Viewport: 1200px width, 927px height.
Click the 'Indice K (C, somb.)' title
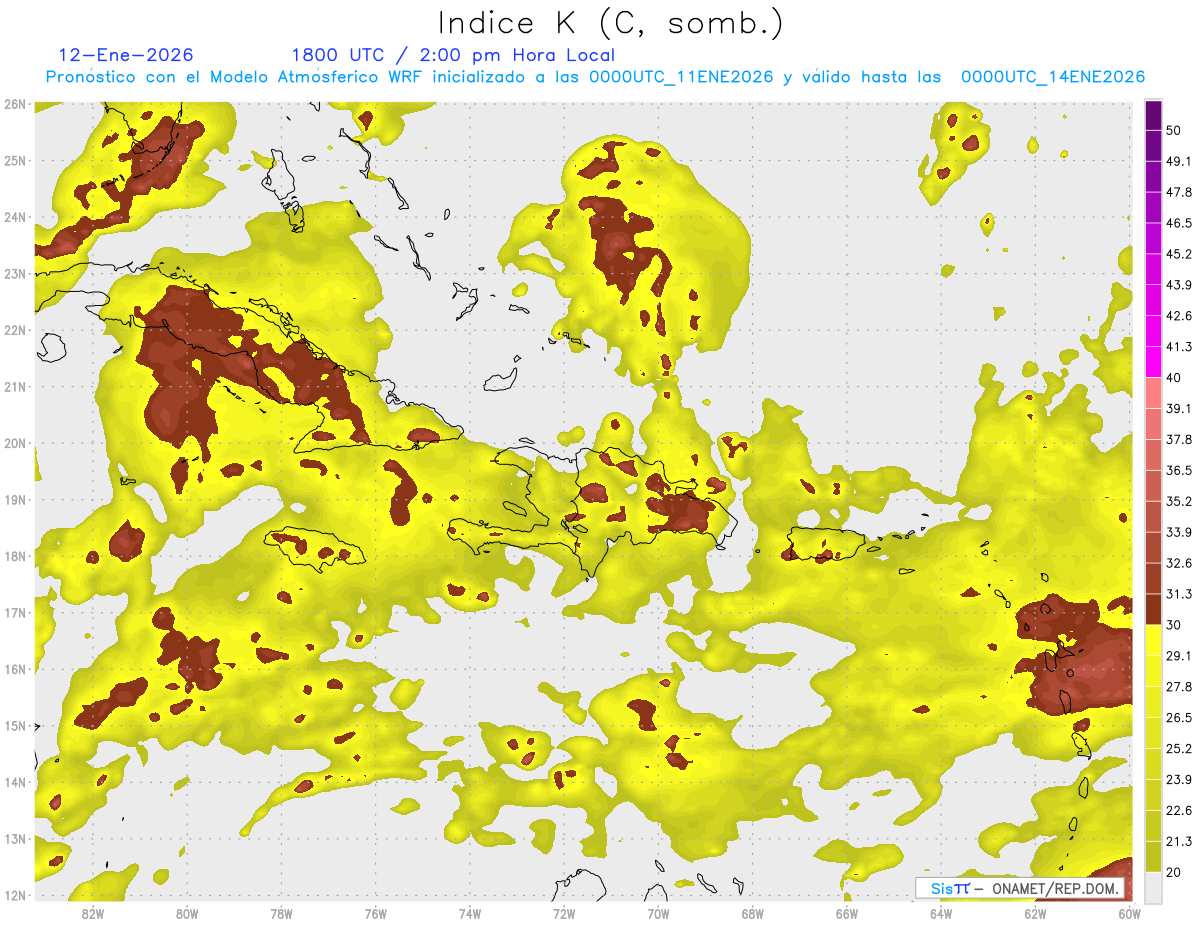tap(611, 24)
